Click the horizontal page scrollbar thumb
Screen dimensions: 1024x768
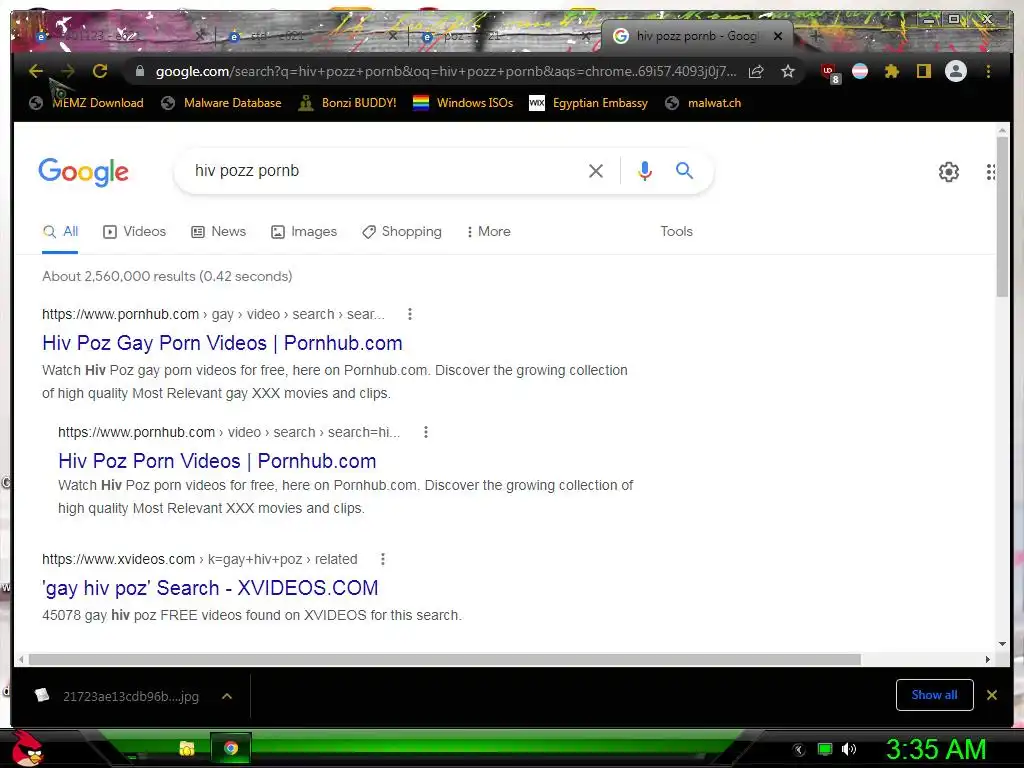point(444,660)
